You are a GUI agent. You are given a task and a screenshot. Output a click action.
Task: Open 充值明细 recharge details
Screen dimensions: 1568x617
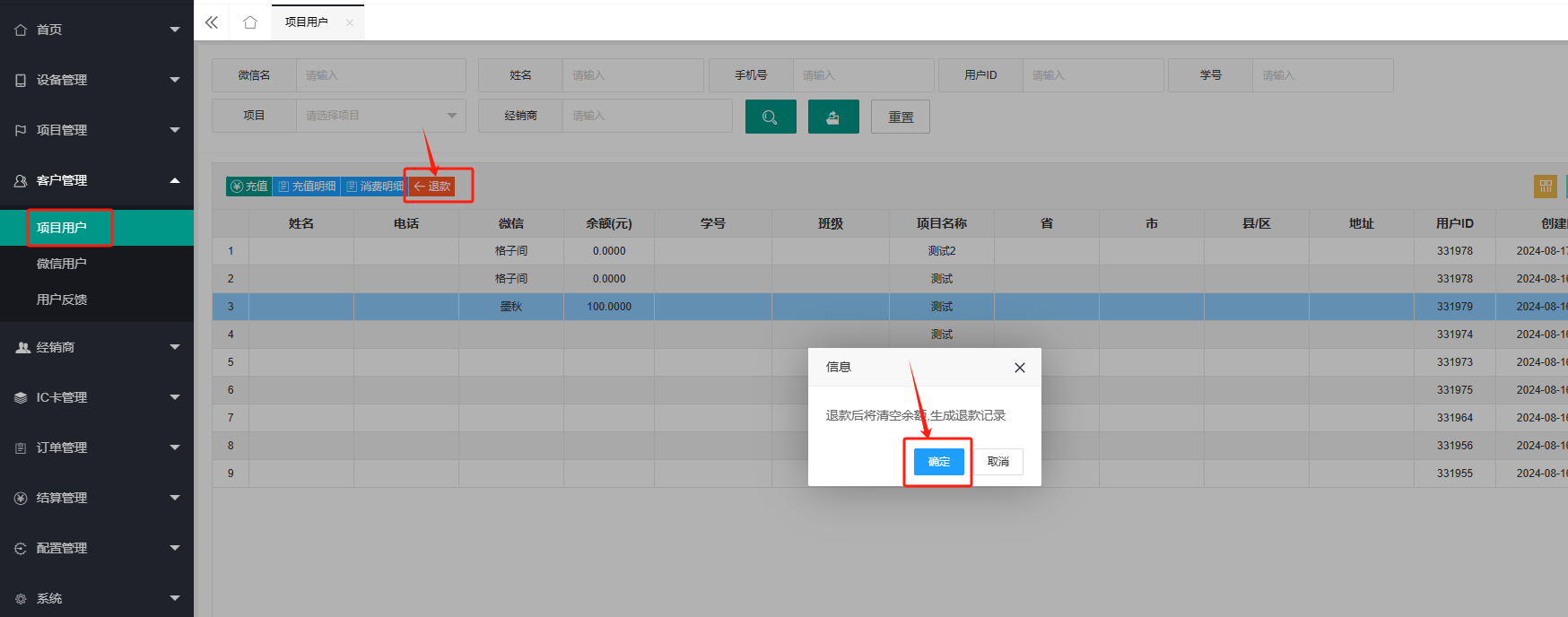pos(307,187)
